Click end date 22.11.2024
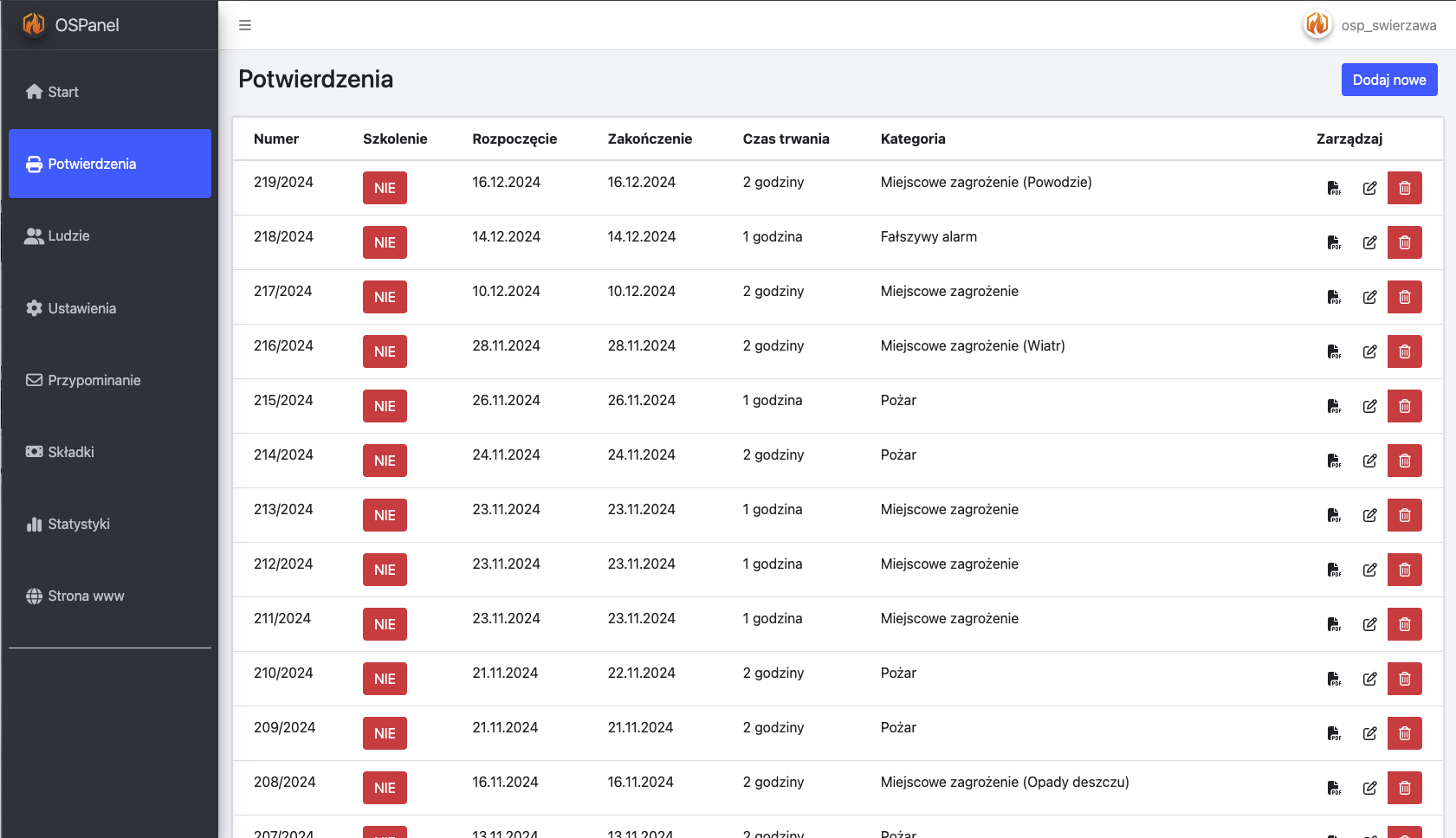Viewport: 1456px width, 838px height. click(x=642, y=673)
